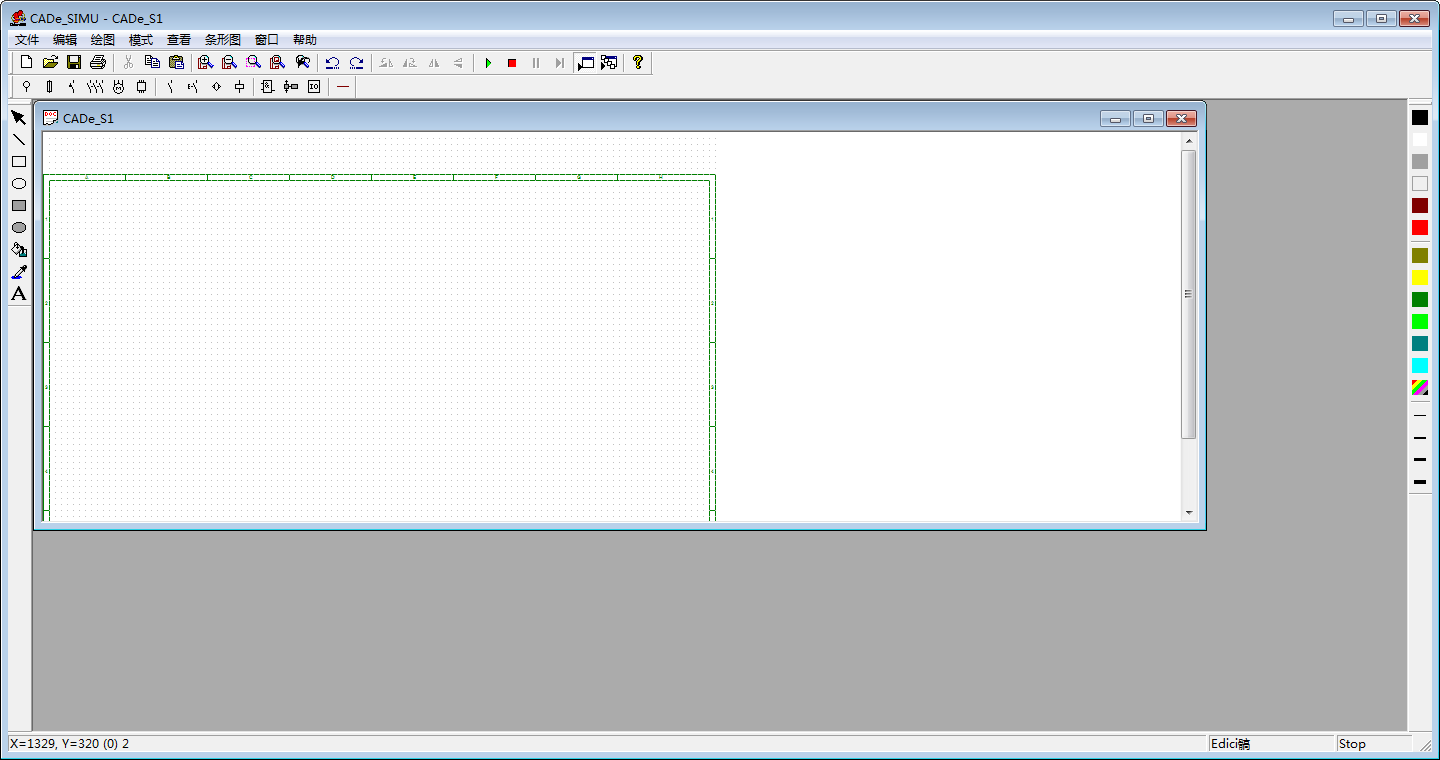The width and height of the screenshot is (1440, 760).
Task: Select the arrow pointer tool
Action: click(x=18, y=118)
